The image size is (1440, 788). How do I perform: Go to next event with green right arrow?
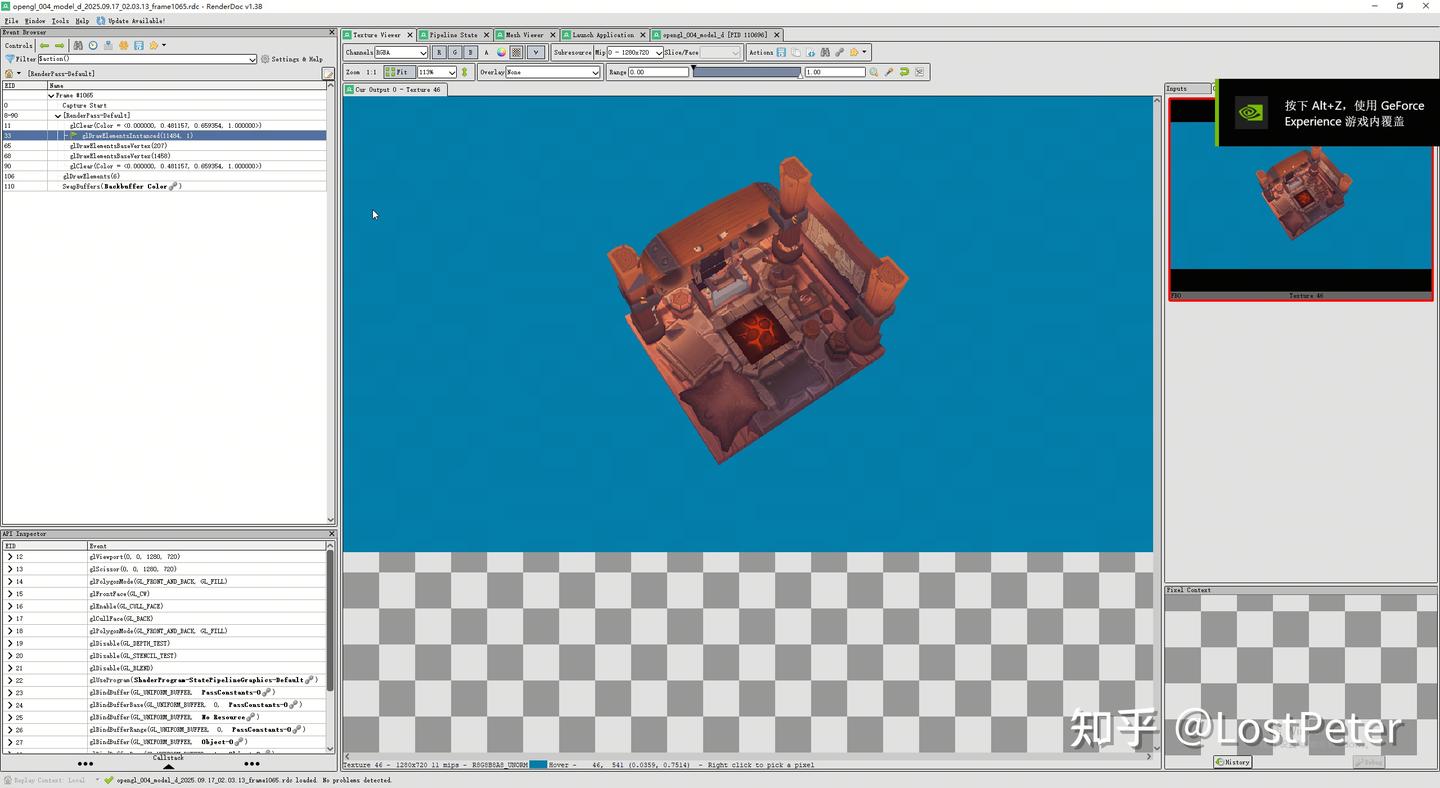[x=59, y=45]
